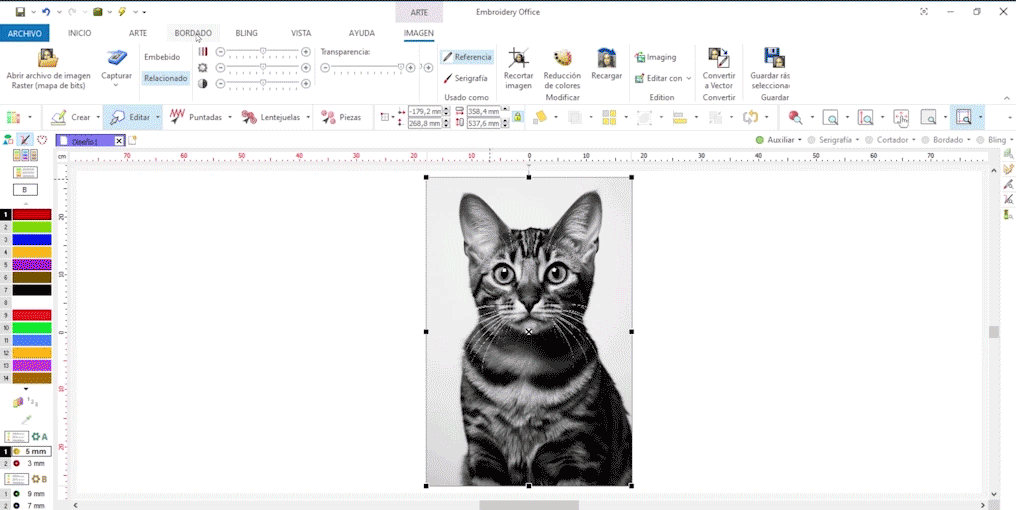Pick the blue color swatch number 3
This screenshot has height=510, width=1016.
32,240
